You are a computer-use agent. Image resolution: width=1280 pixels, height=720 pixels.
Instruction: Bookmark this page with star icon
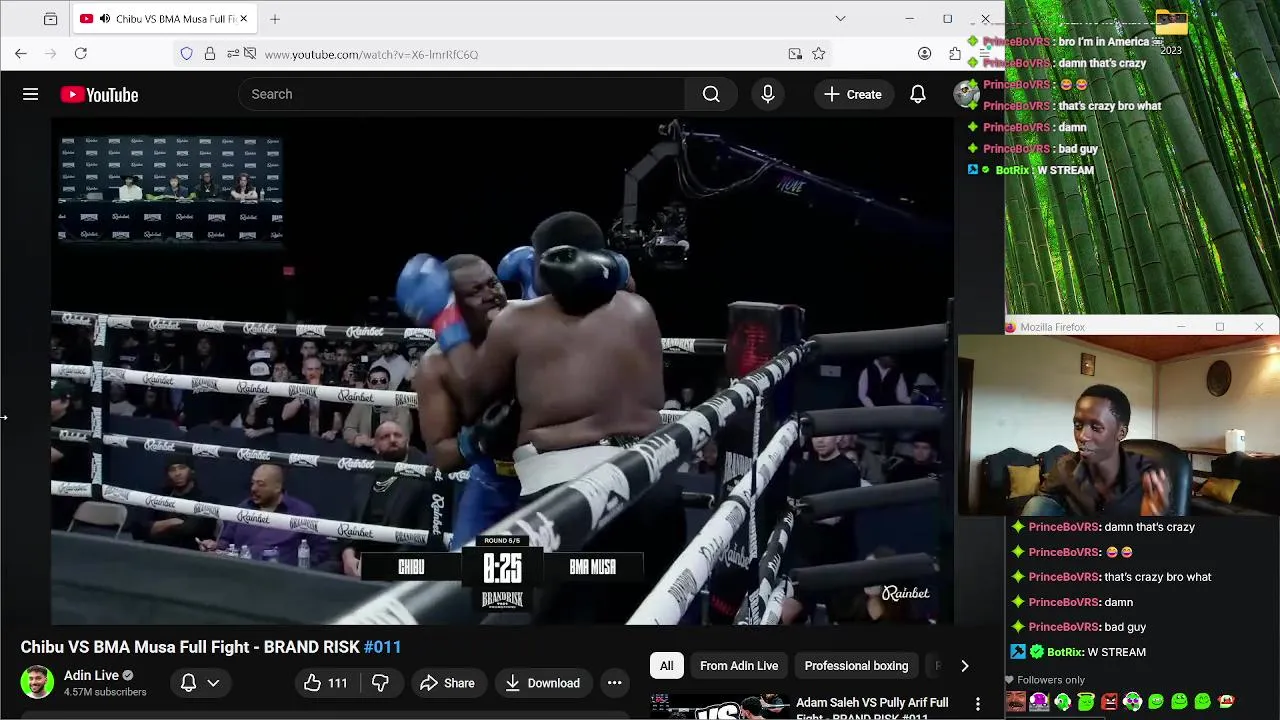click(x=819, y=54)
